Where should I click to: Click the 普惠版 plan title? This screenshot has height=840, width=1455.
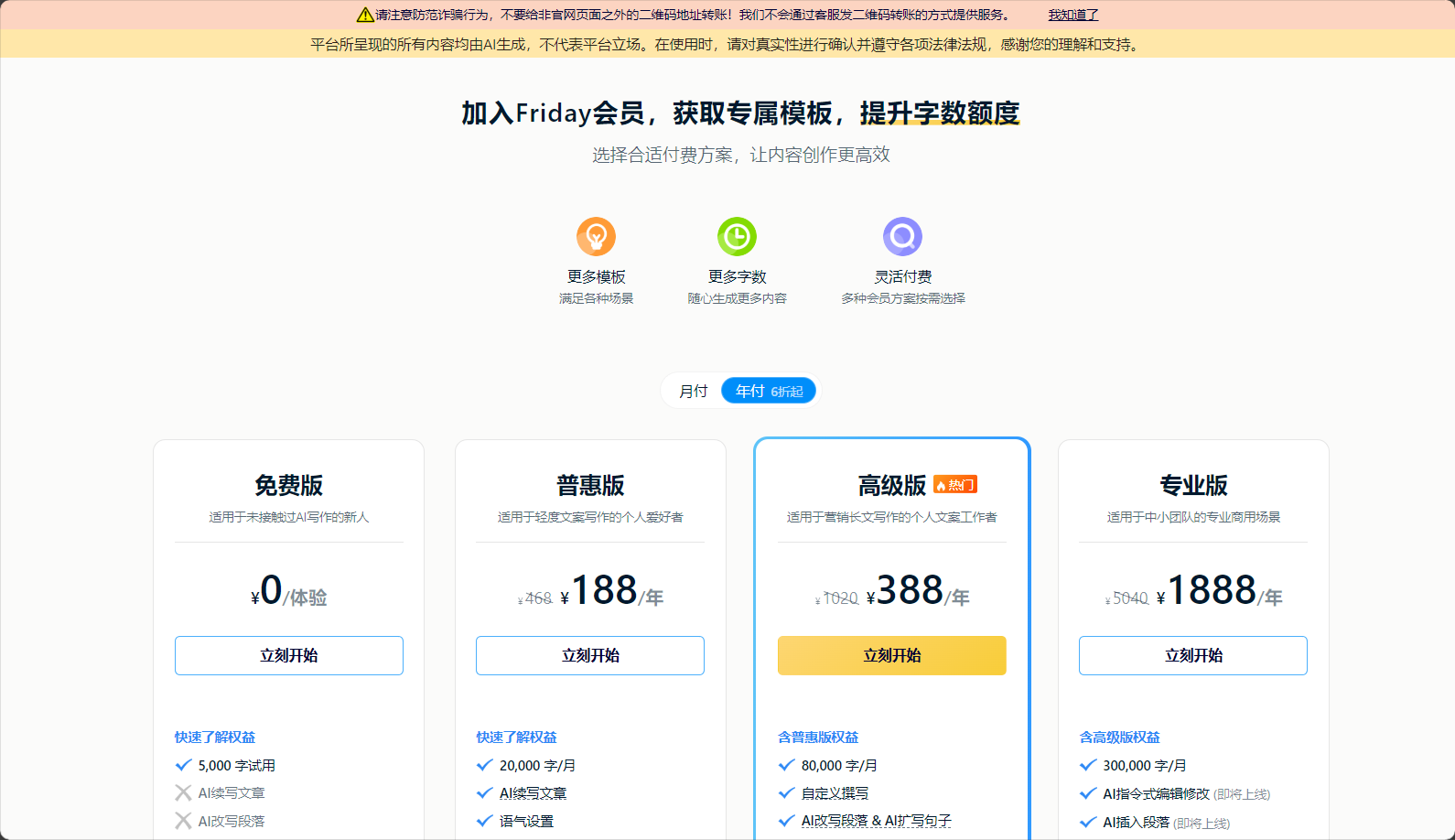[x=590, y=485]
